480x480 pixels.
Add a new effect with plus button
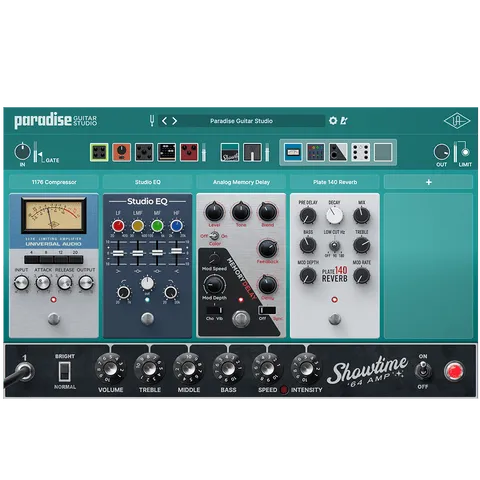[x=429, y=182]
